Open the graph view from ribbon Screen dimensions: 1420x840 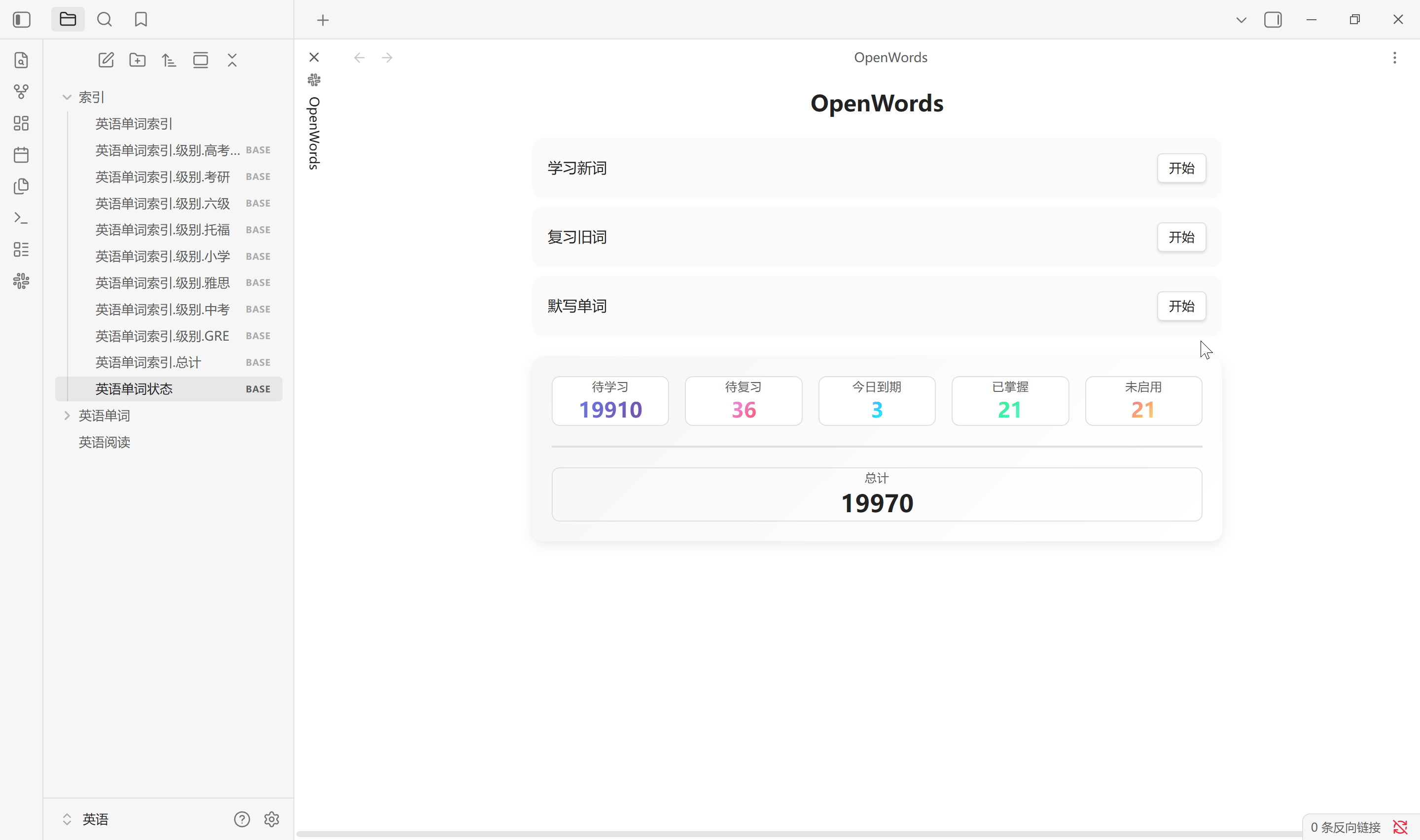click(x=21, y=92)
